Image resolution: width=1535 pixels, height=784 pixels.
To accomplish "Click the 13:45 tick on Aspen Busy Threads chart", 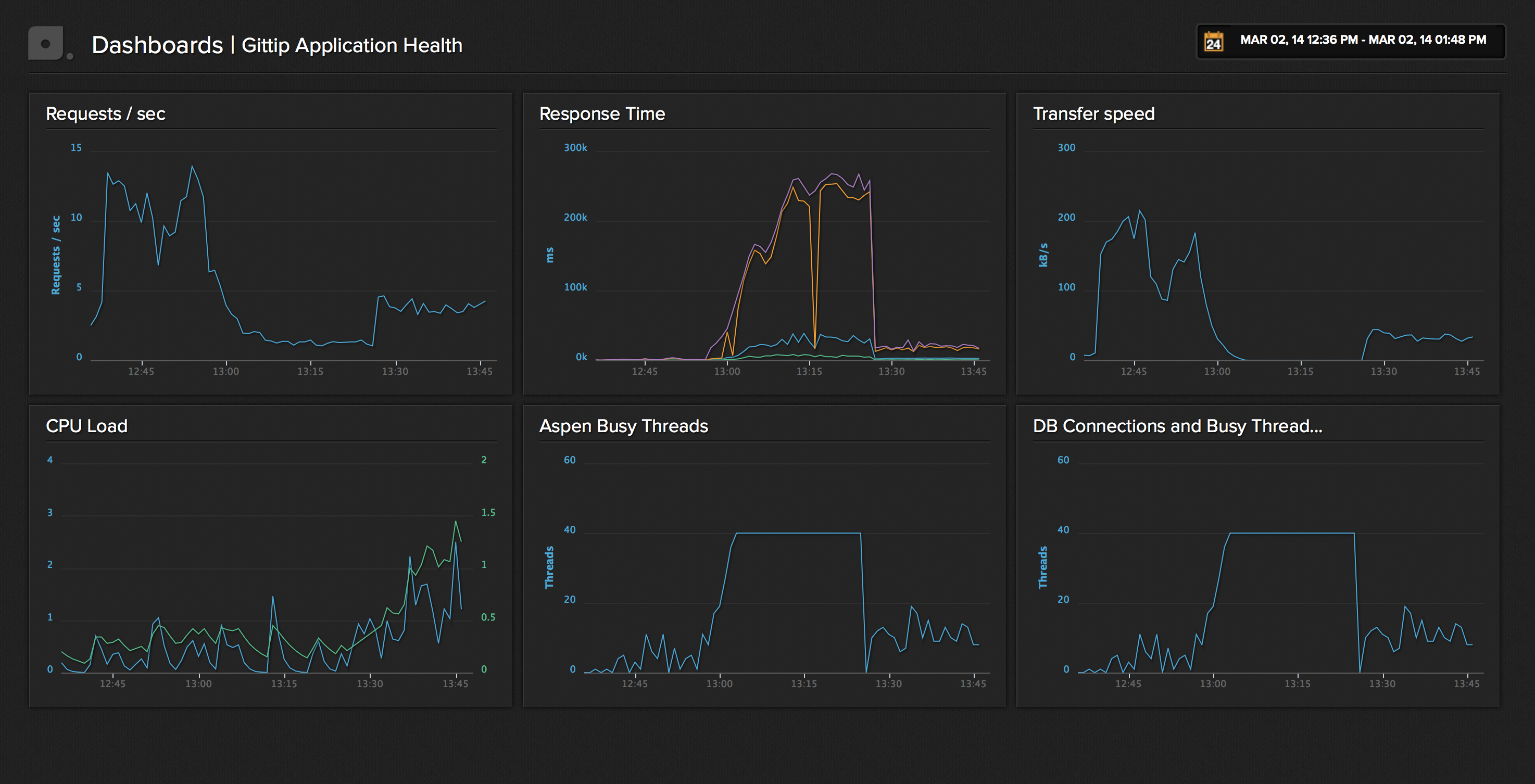I will [973, 684].
